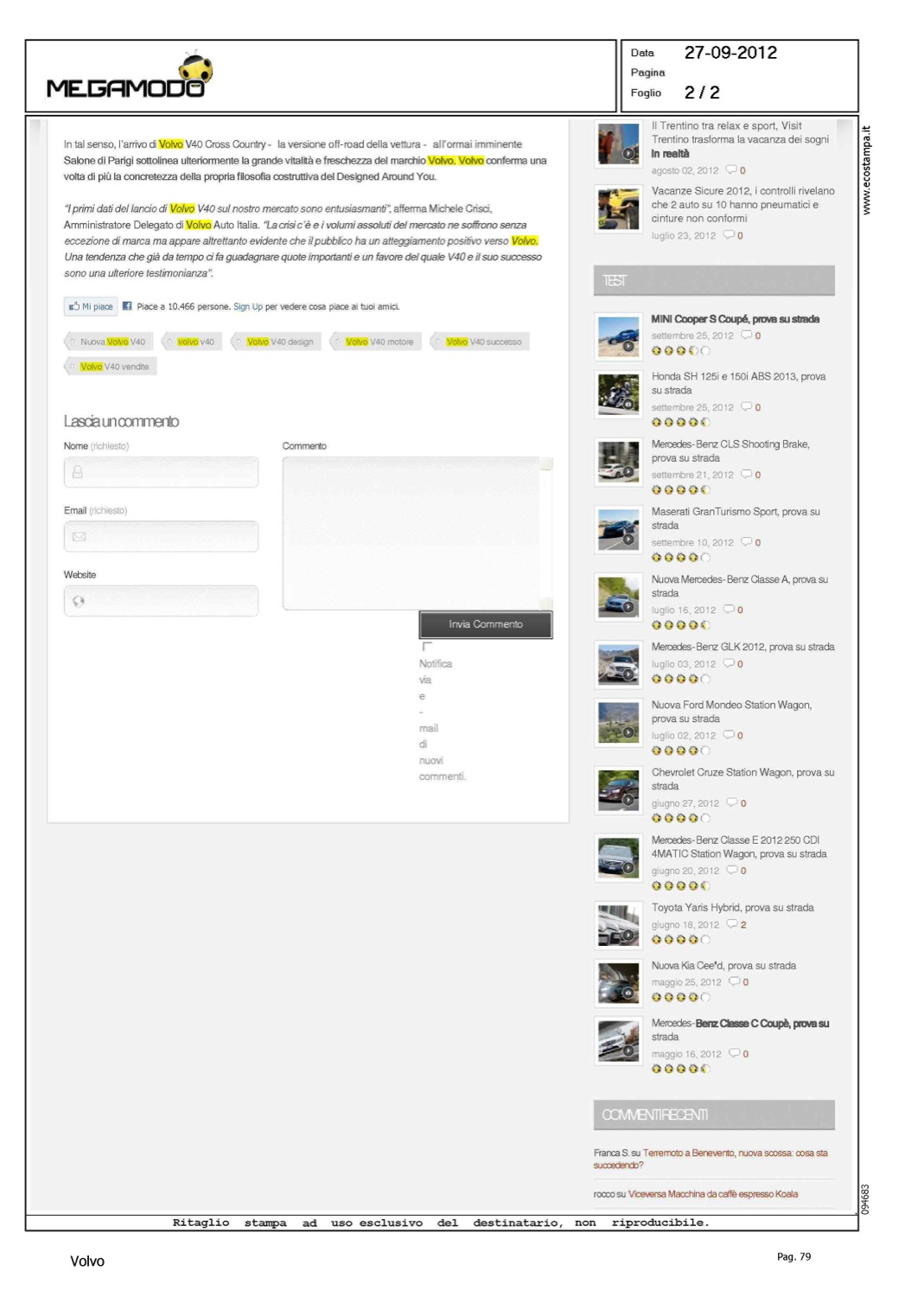Focus the Website input field

click(x=162, y=602)
